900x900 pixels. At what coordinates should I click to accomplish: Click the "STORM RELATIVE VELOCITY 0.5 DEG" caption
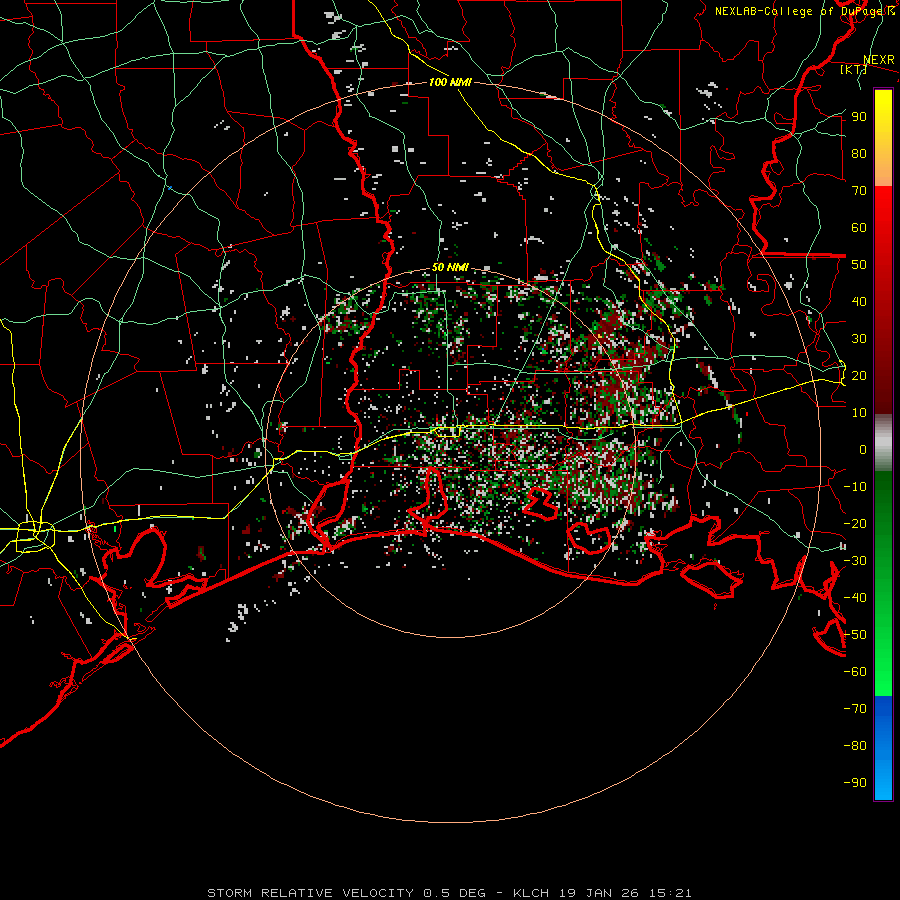346,893
